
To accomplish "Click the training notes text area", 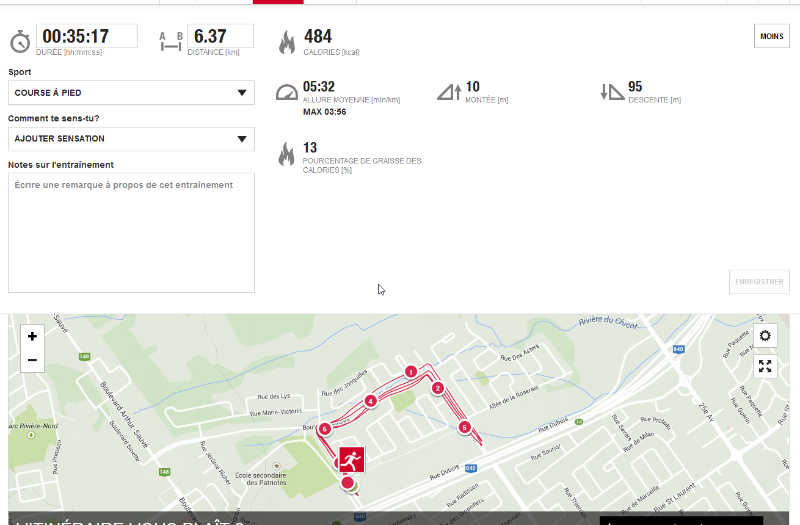I will coord(131,233).
